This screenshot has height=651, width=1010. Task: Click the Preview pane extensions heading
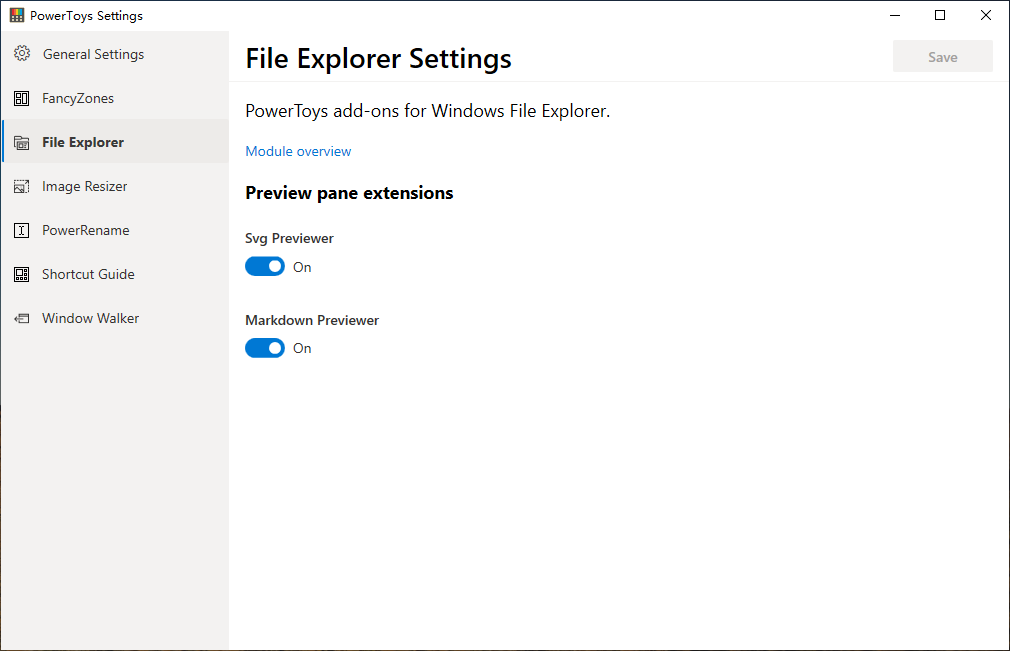pyautogui.click(x=349, y=193)
